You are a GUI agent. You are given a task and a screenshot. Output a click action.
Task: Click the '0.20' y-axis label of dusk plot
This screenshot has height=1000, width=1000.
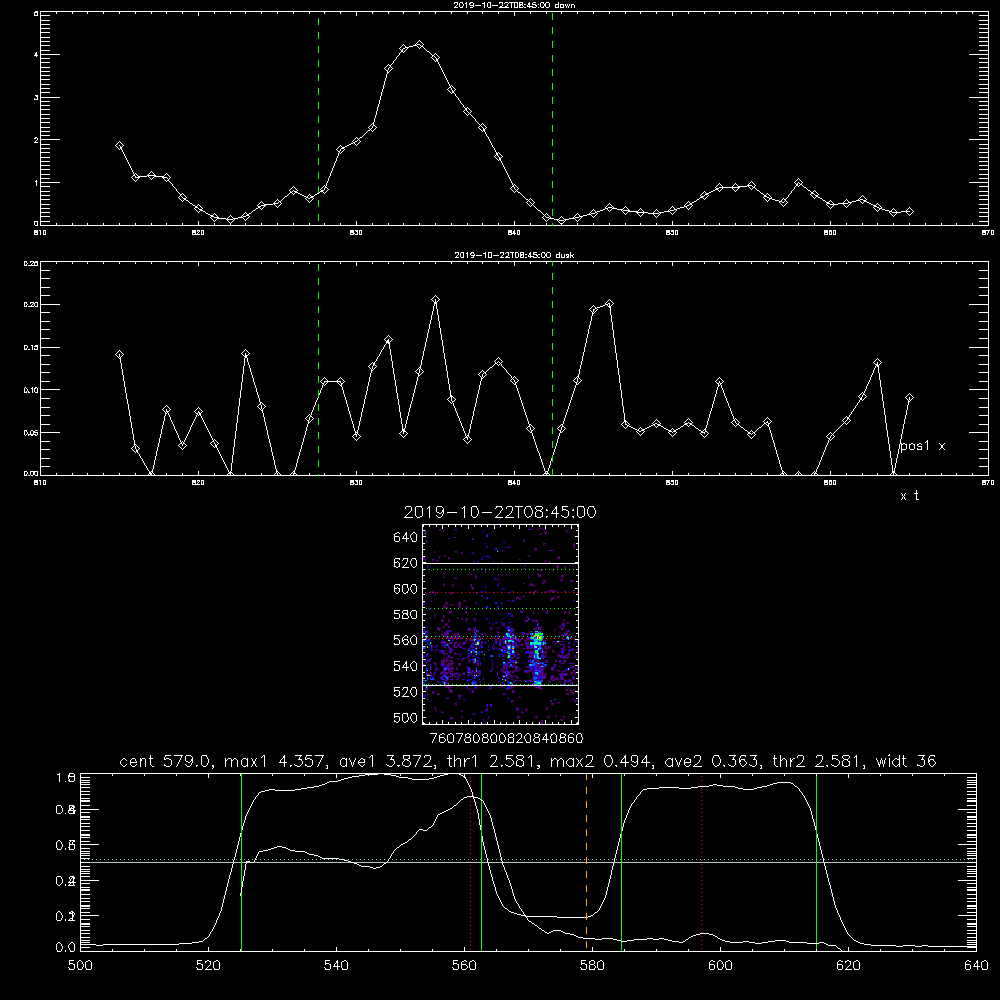point(31,305)
